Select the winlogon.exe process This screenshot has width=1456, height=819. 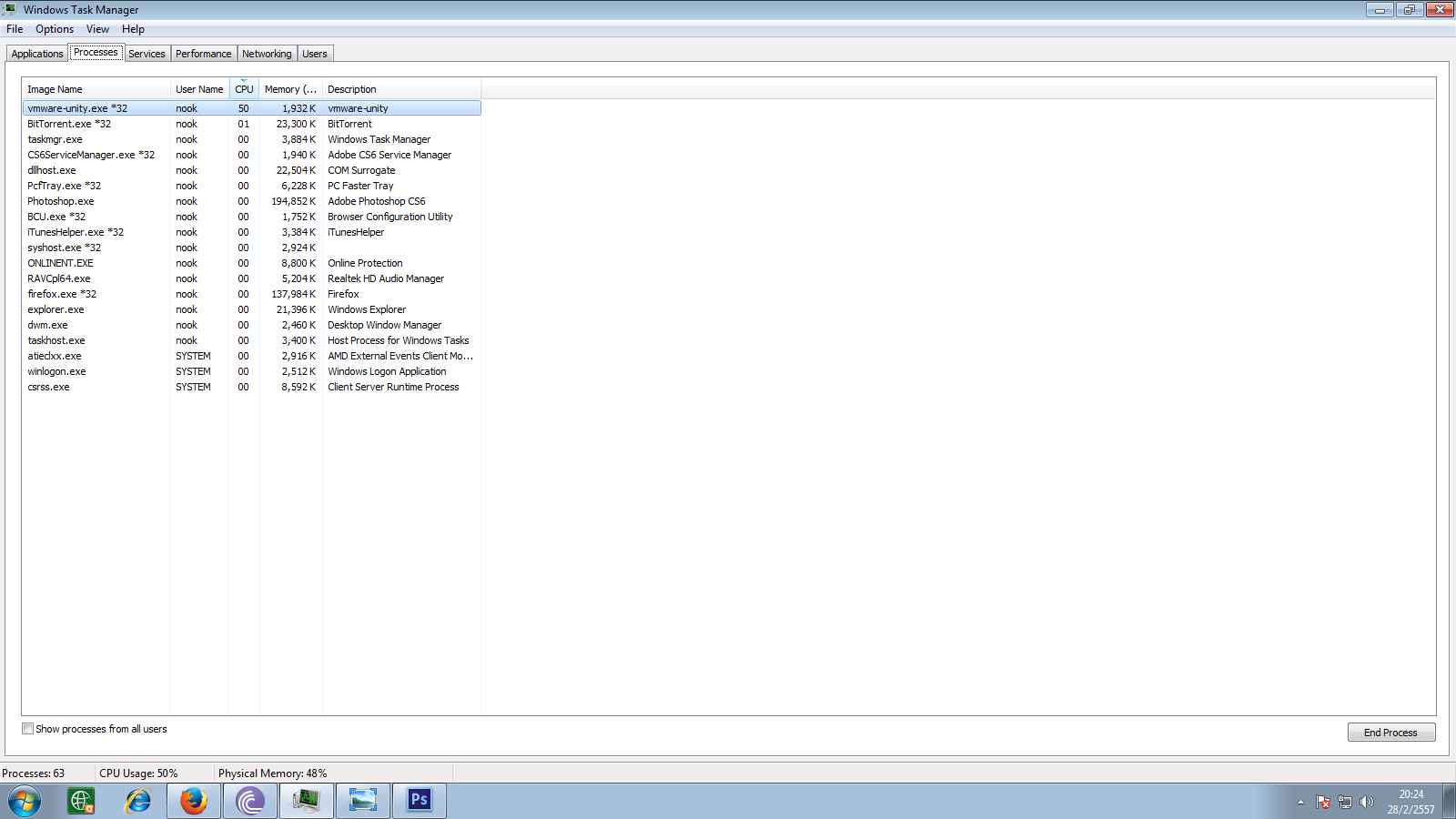click(x=252, y=371)
